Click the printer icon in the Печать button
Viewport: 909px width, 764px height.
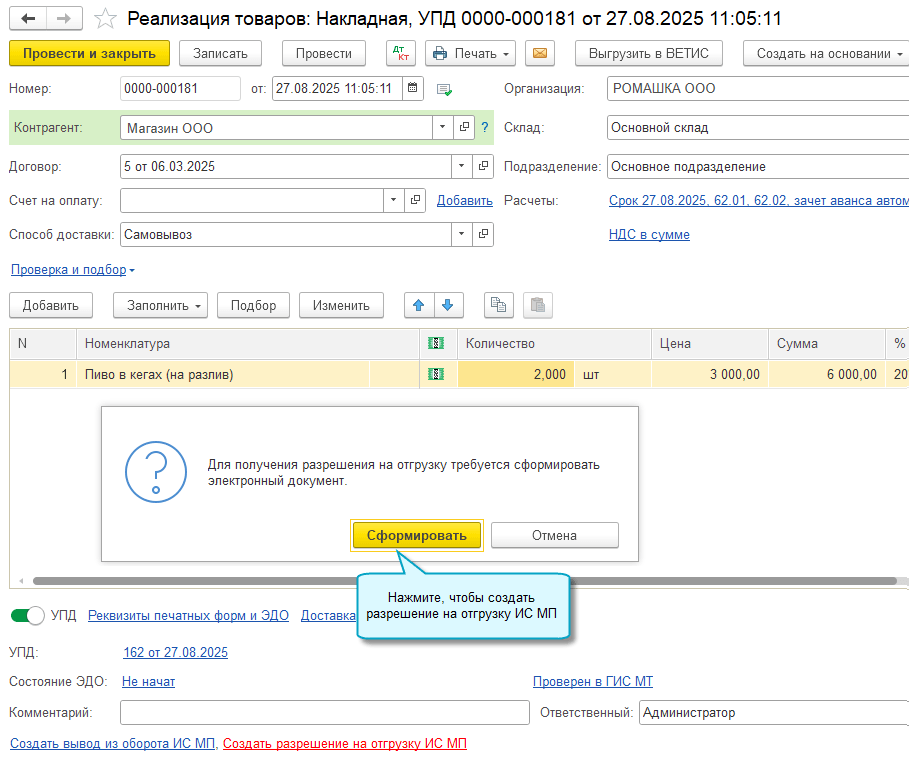tap(440, 53)
